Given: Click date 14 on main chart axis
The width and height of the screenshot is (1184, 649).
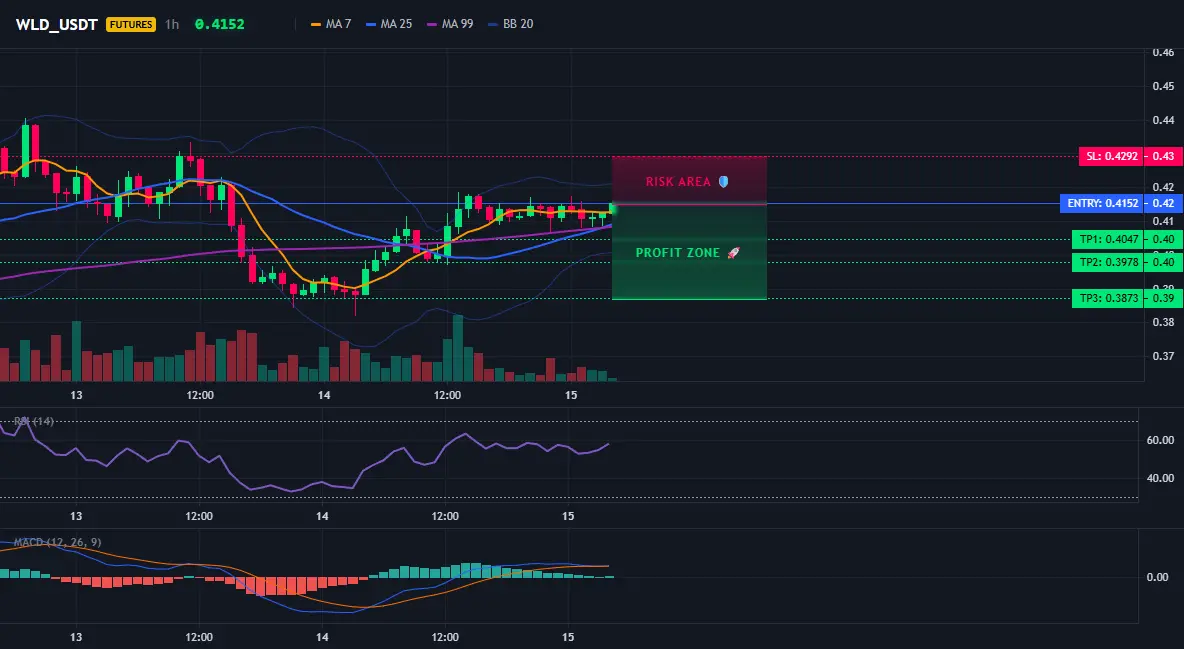Looking at the screenshot, I should coord(324,395).
